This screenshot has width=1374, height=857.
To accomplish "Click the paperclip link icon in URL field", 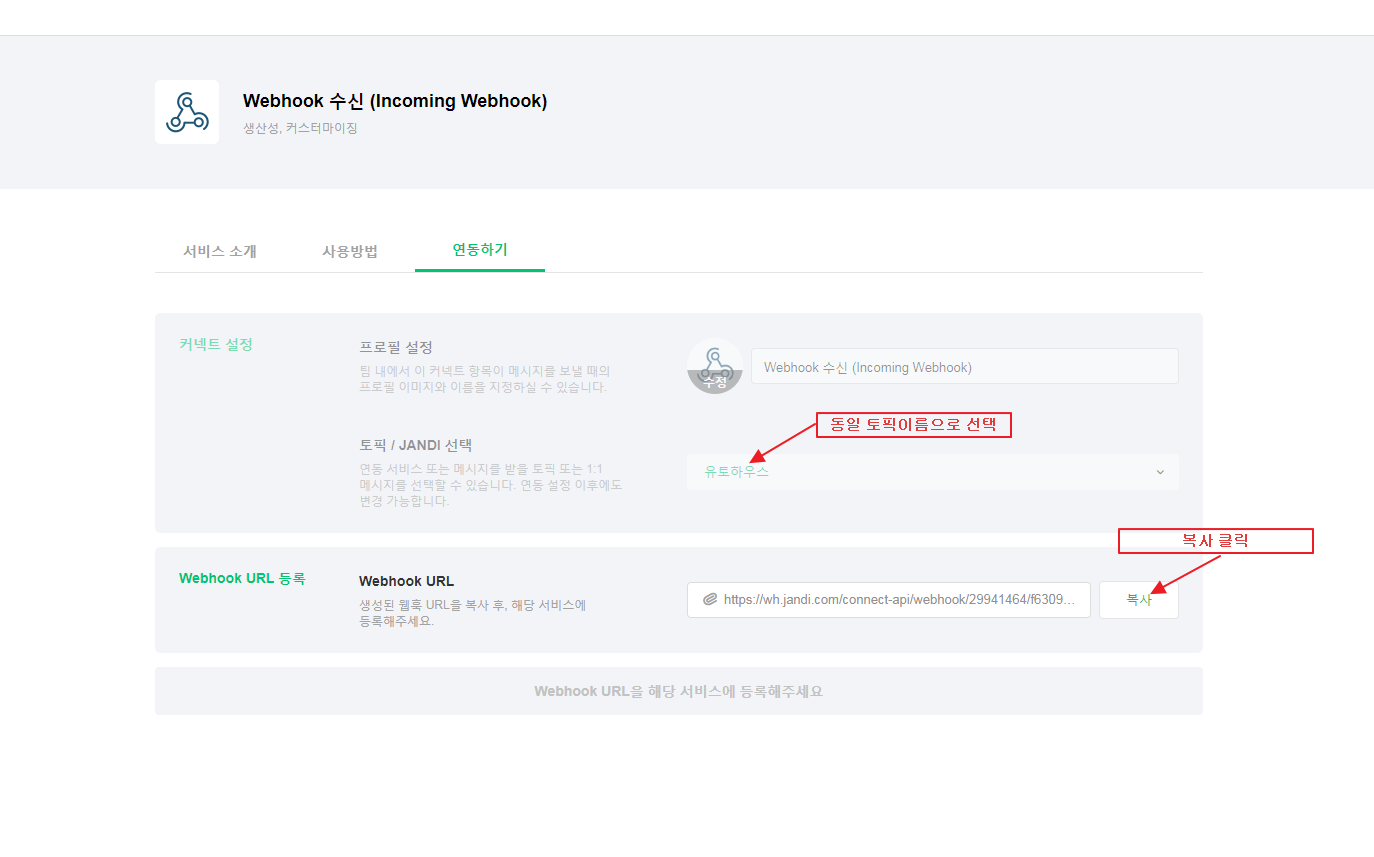I will pos(710,600).
